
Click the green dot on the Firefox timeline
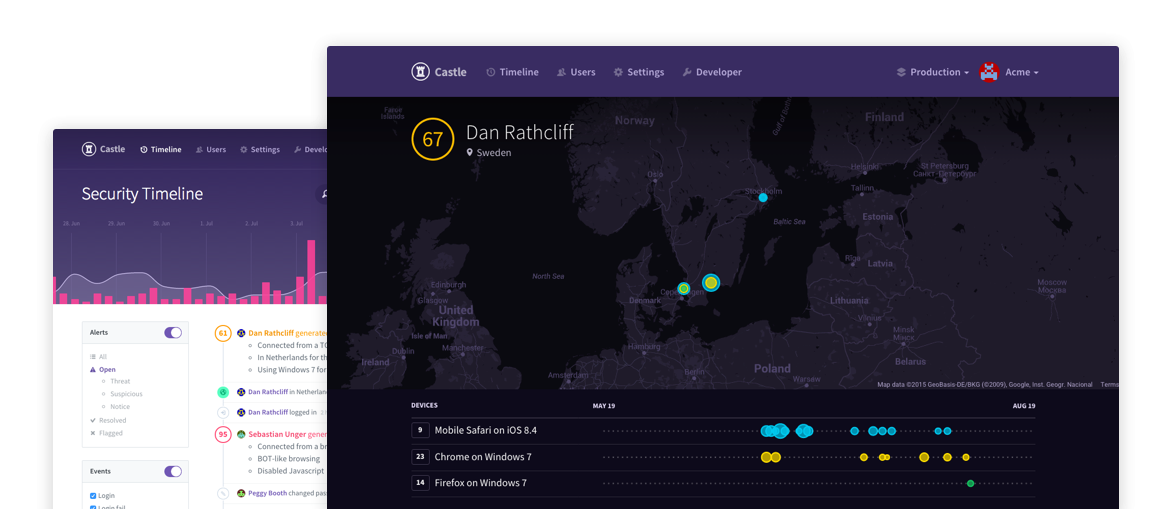tap(971, 484)
